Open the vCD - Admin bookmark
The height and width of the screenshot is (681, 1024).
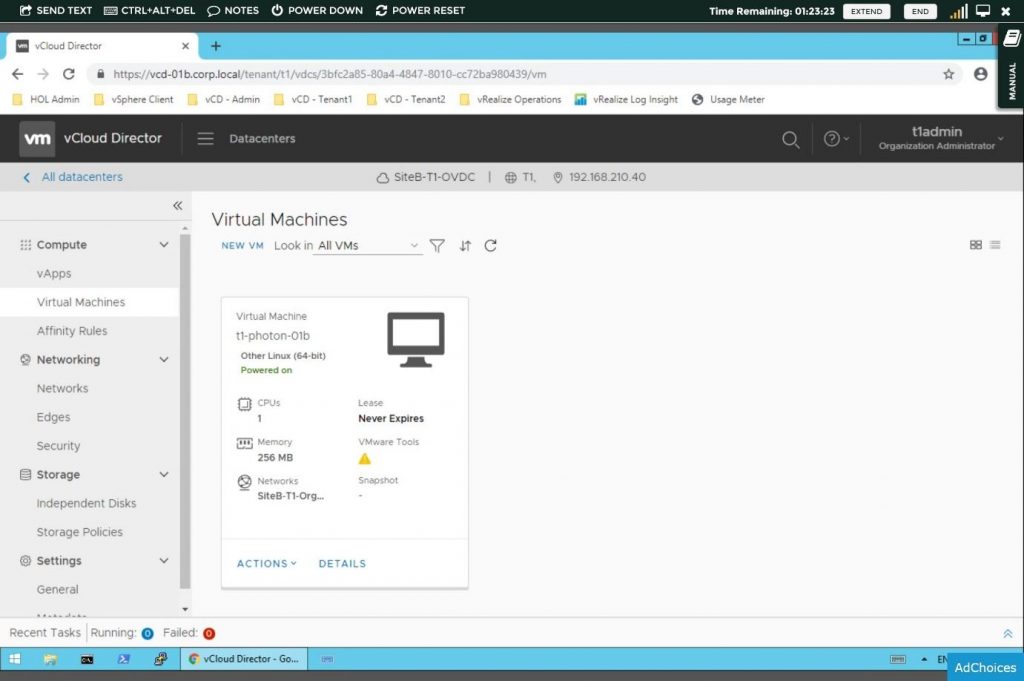point(223,99)
